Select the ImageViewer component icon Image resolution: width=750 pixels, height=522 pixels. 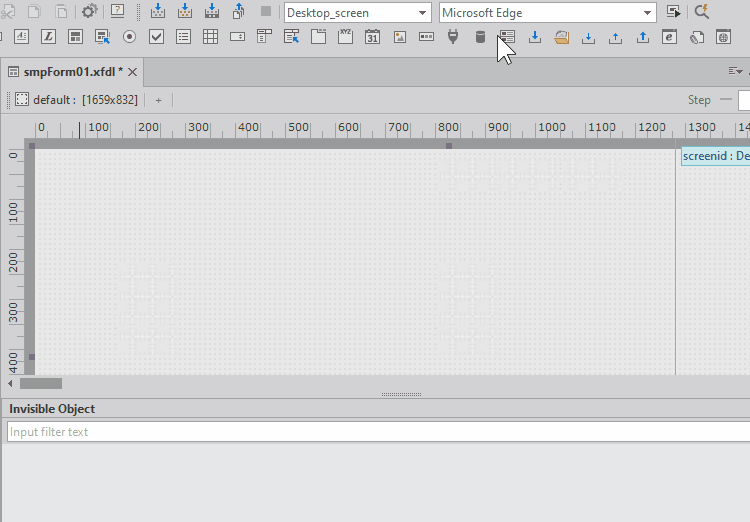pos(400,37)
